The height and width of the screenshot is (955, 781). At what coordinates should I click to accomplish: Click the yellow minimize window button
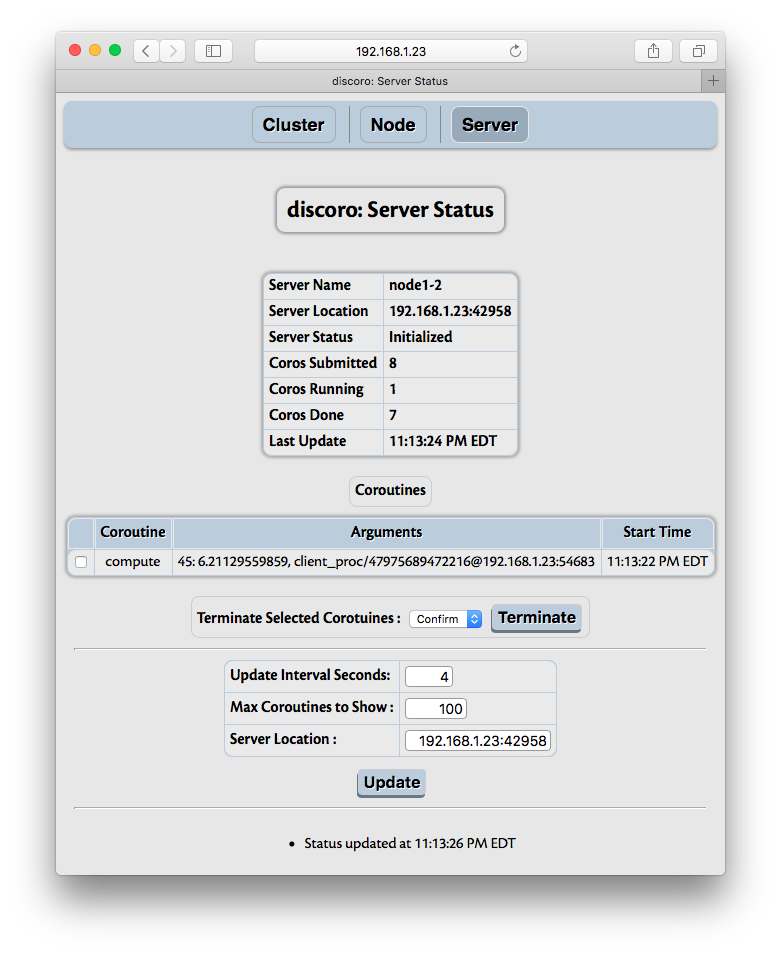coord(95,51)
